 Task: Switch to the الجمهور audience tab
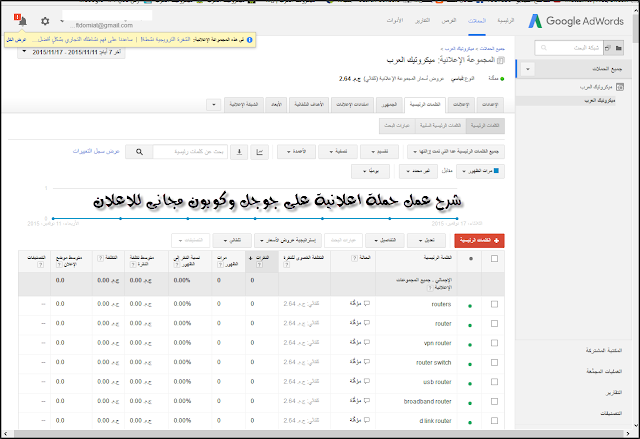pyautogui.click(x=389, y=105)
